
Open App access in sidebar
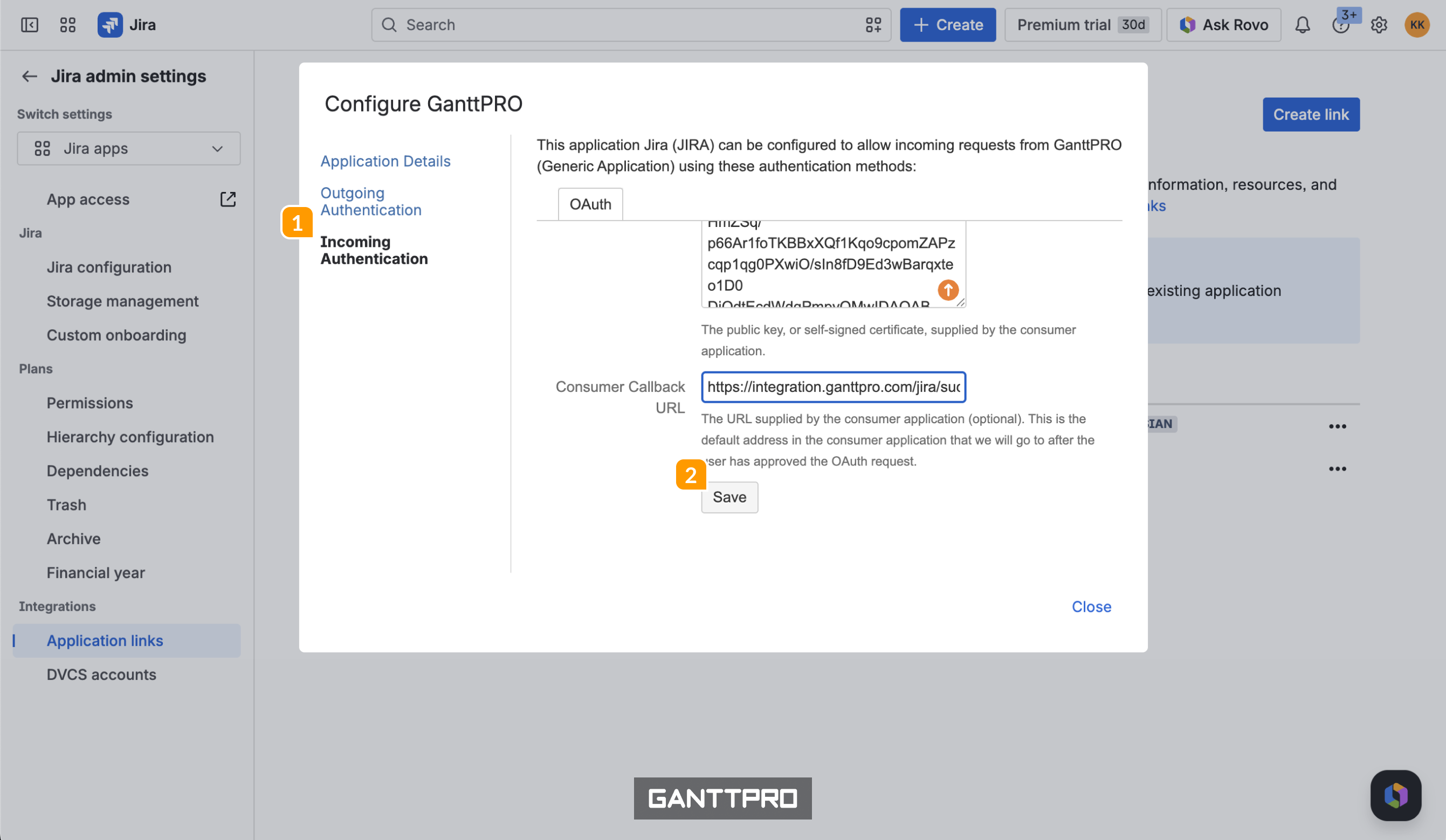click(x=88, y=199)
